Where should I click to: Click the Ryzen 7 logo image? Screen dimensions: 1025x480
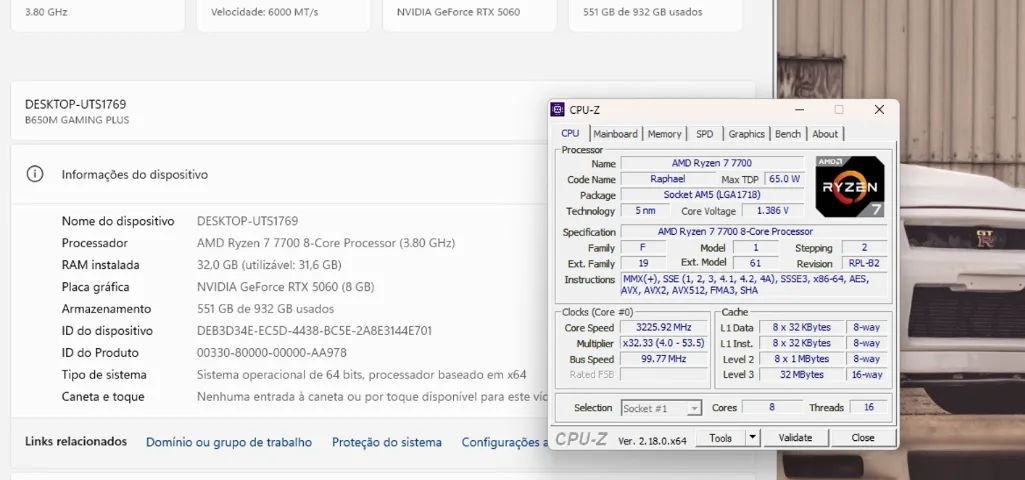(x=850, y=186)
